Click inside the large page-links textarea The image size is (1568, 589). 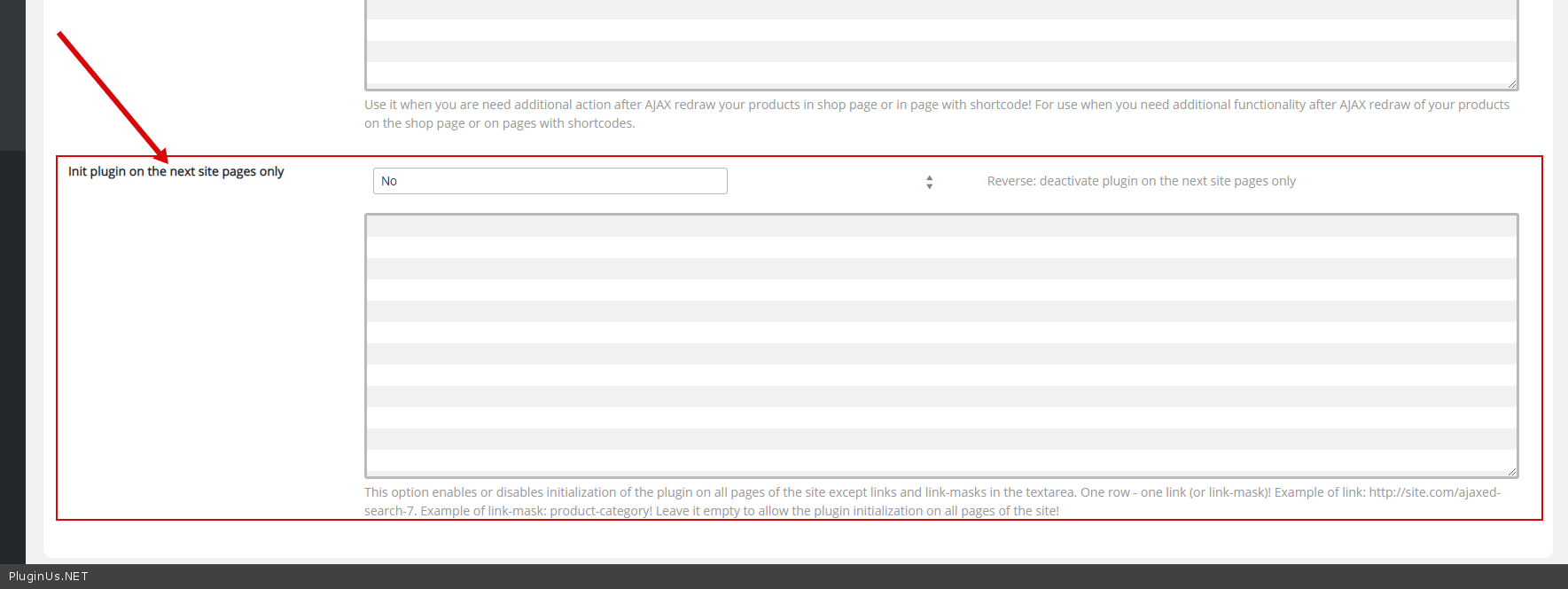[x=940, y=345]
